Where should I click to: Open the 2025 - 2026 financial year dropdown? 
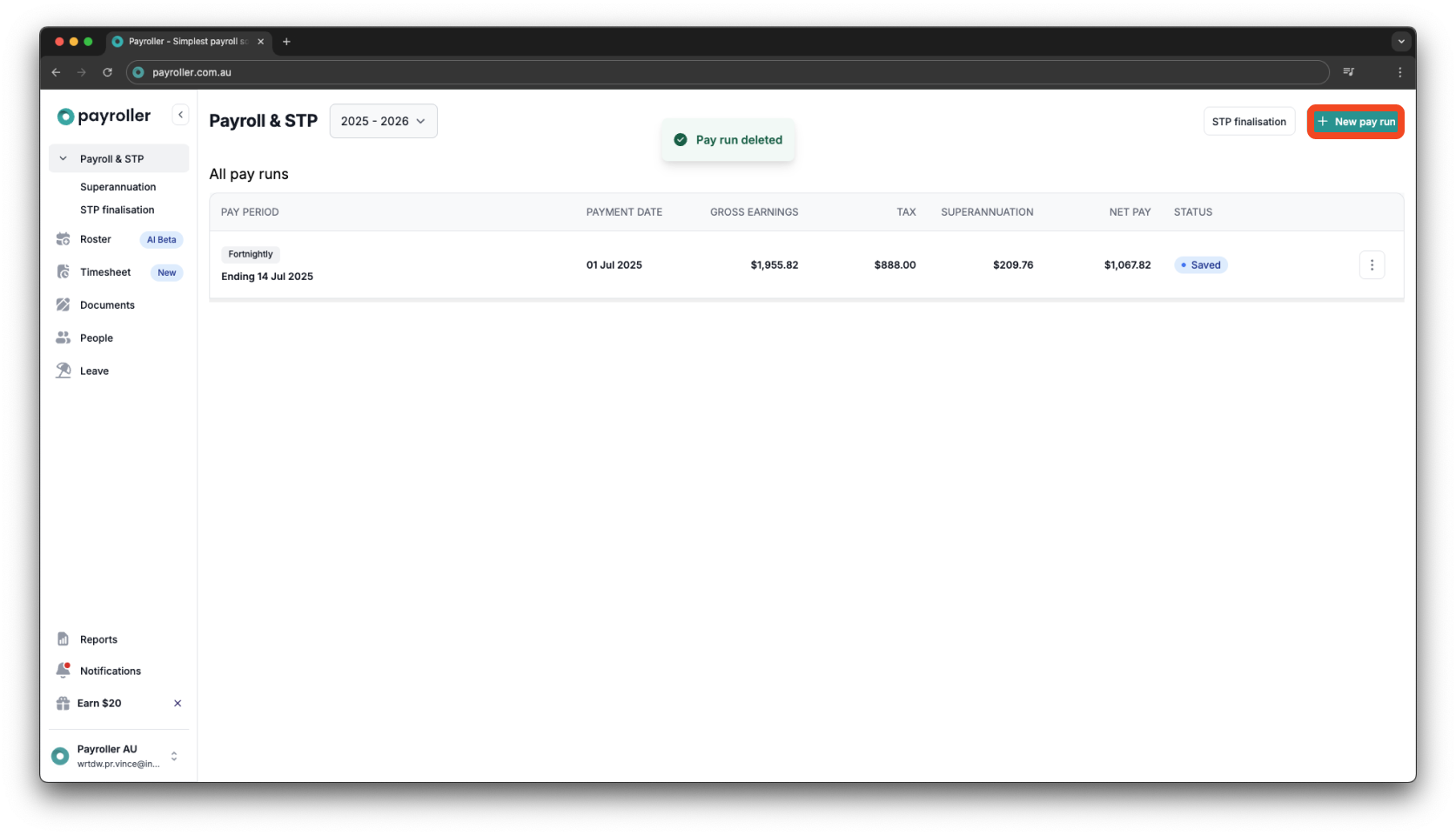(383, 121)
